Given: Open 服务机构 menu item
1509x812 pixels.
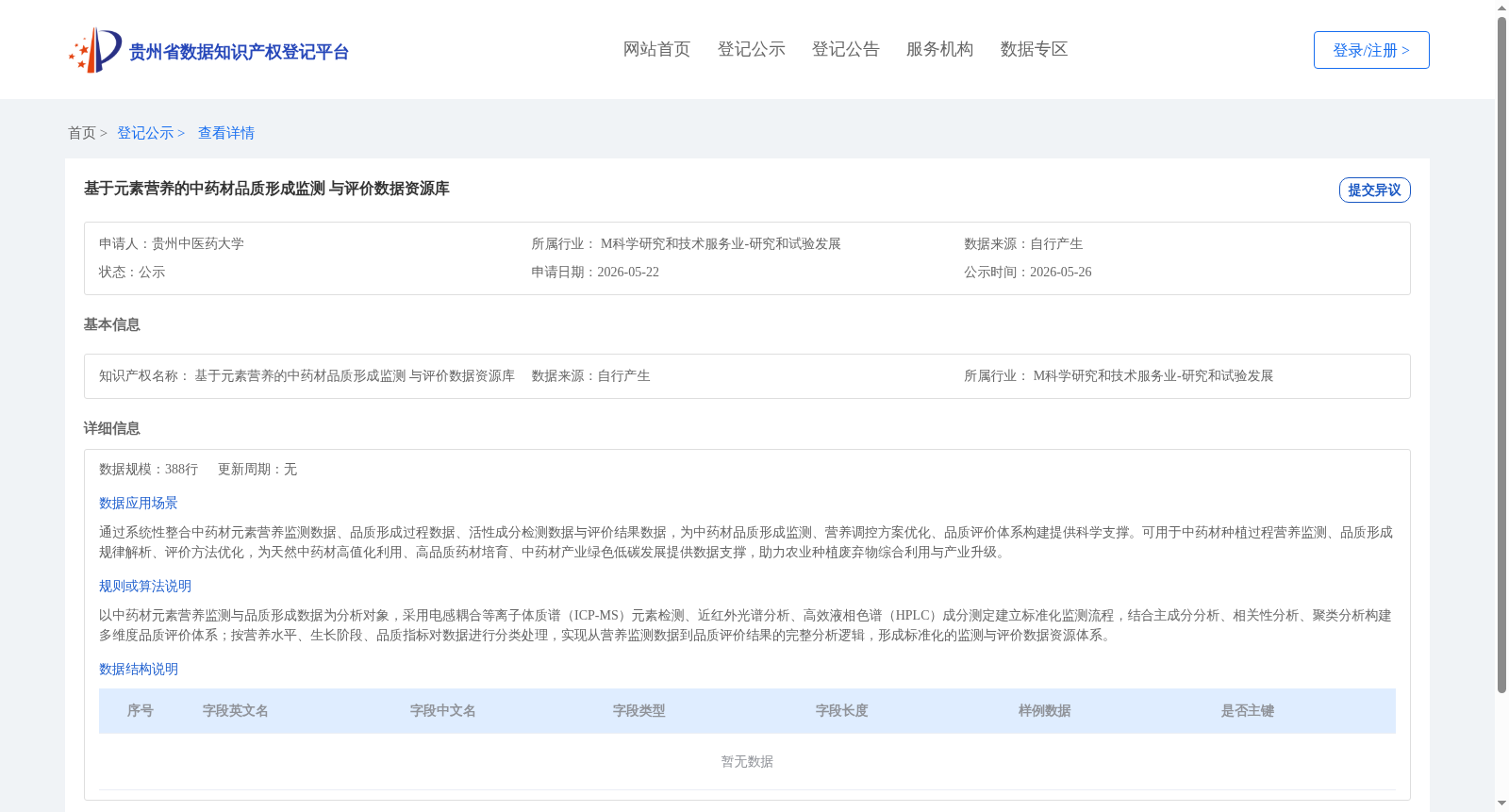Looking at the screenshot, I should pyautogui.click(x=939, y=49).
